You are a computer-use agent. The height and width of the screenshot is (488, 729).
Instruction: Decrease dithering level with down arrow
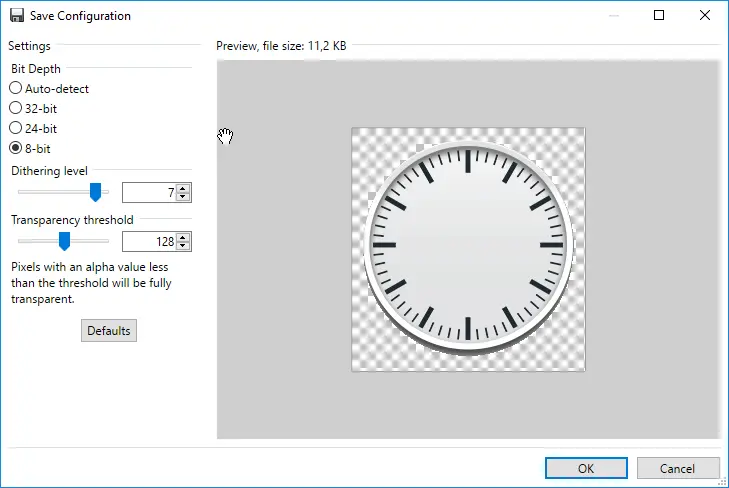(x=183, y=196)
